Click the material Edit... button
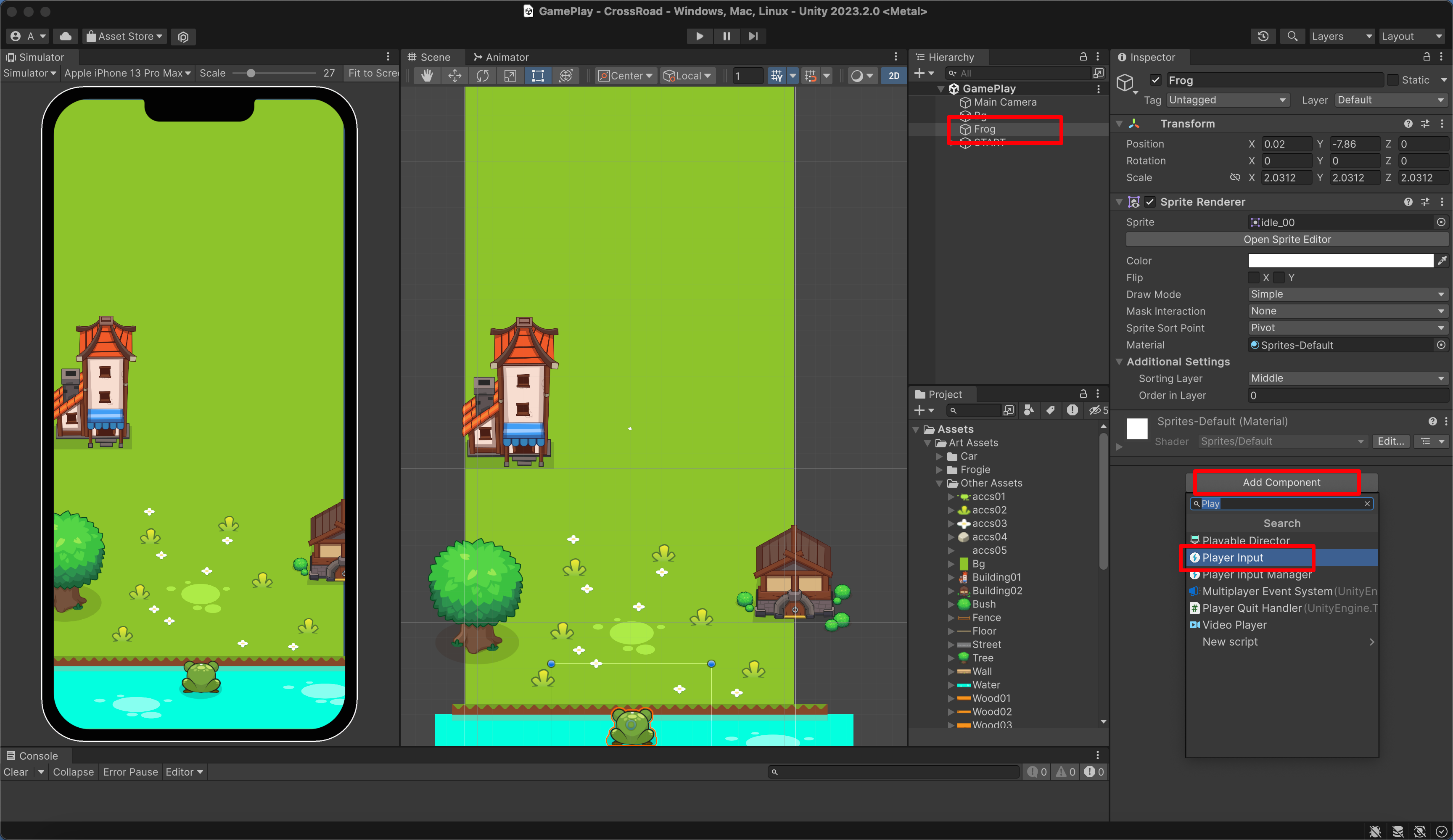 (1391, 441)
